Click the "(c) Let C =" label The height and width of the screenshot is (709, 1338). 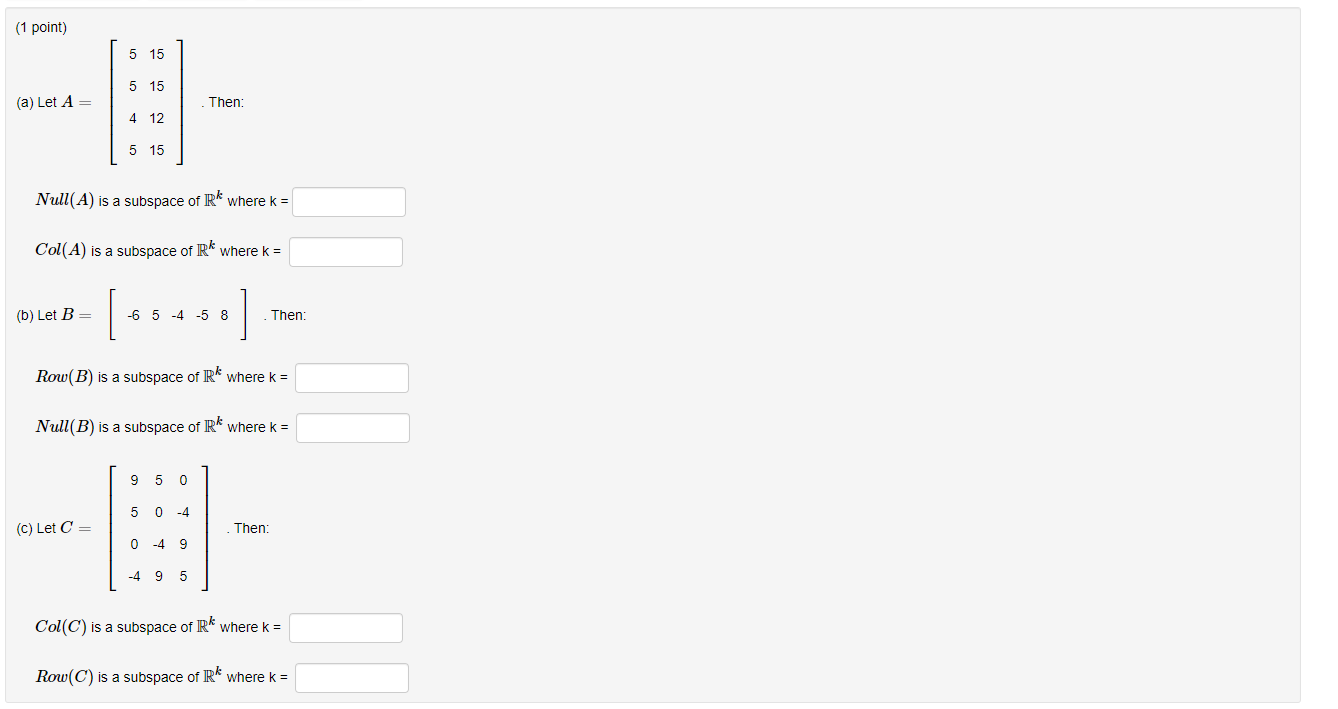(53, 528)
